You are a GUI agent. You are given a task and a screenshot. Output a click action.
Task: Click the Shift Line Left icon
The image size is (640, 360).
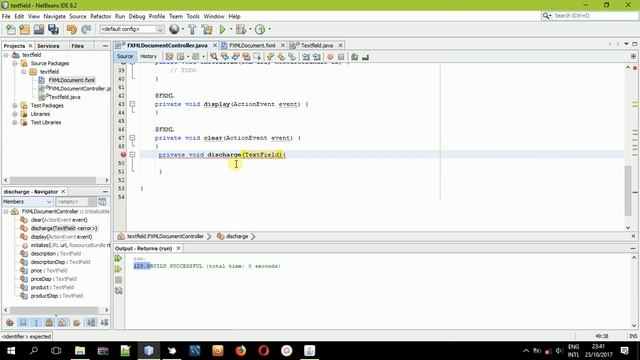(306, 57)
